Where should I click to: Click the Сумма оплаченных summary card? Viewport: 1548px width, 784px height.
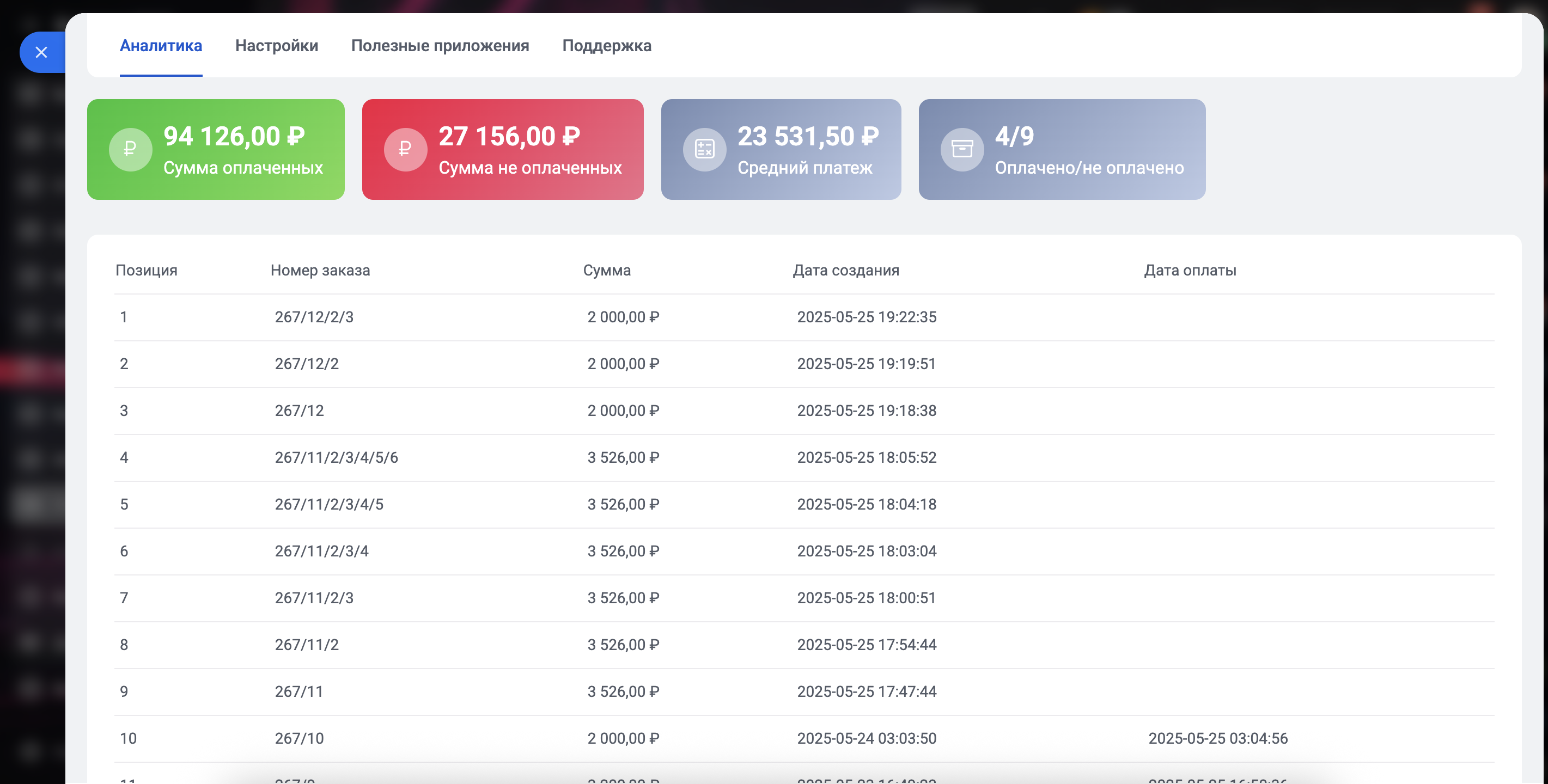tap(215, 149)
